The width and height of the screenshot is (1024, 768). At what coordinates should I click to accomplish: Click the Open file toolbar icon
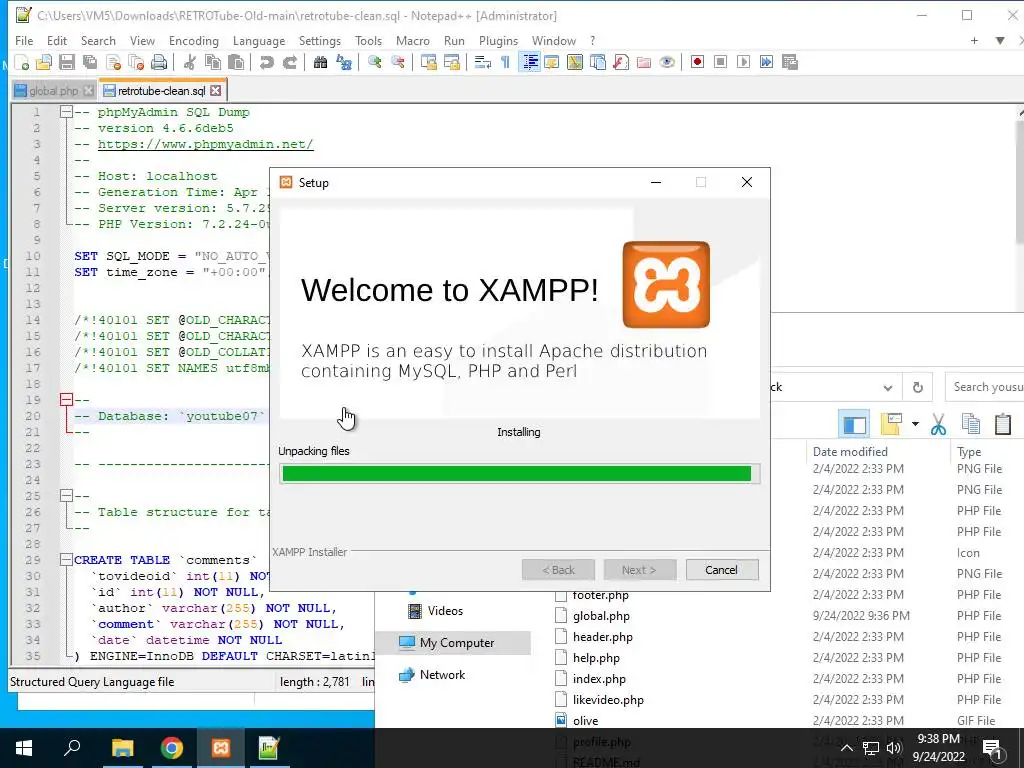pyautogui.click(x=44, y=62)
